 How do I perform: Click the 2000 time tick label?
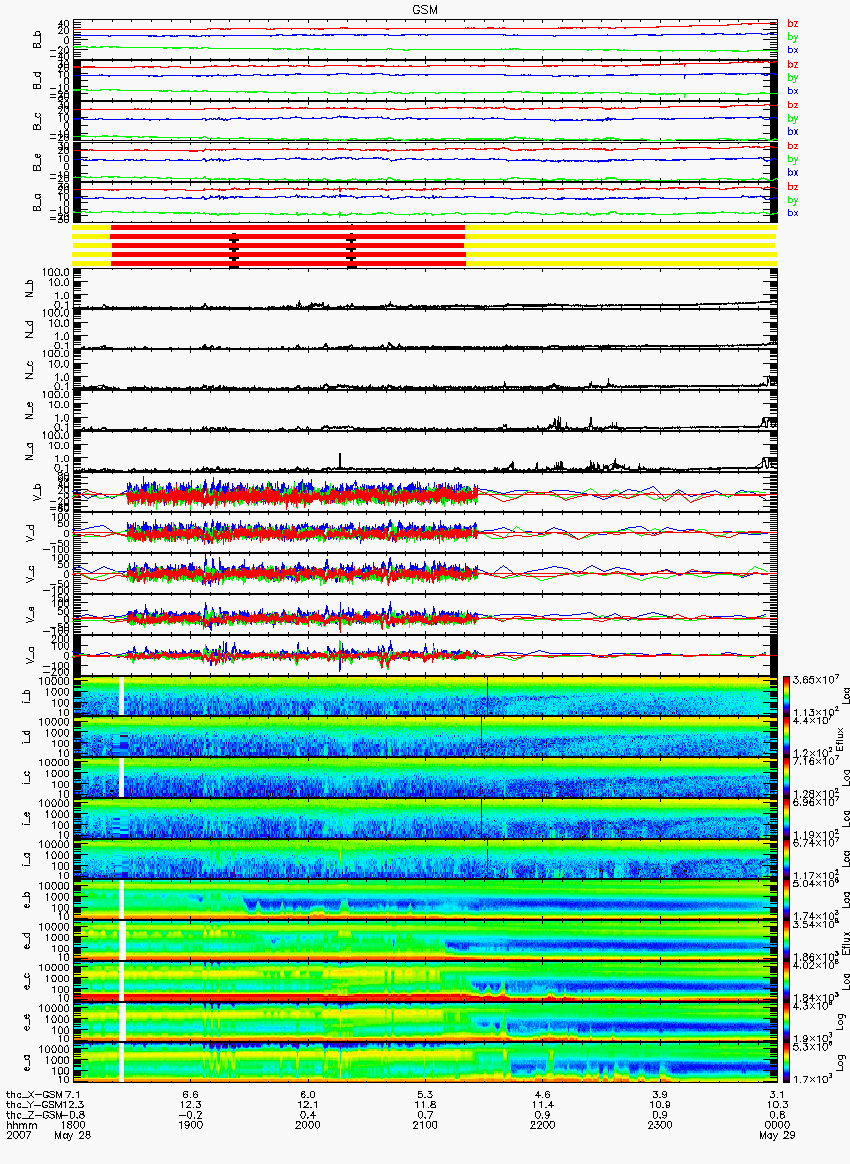307,1125
